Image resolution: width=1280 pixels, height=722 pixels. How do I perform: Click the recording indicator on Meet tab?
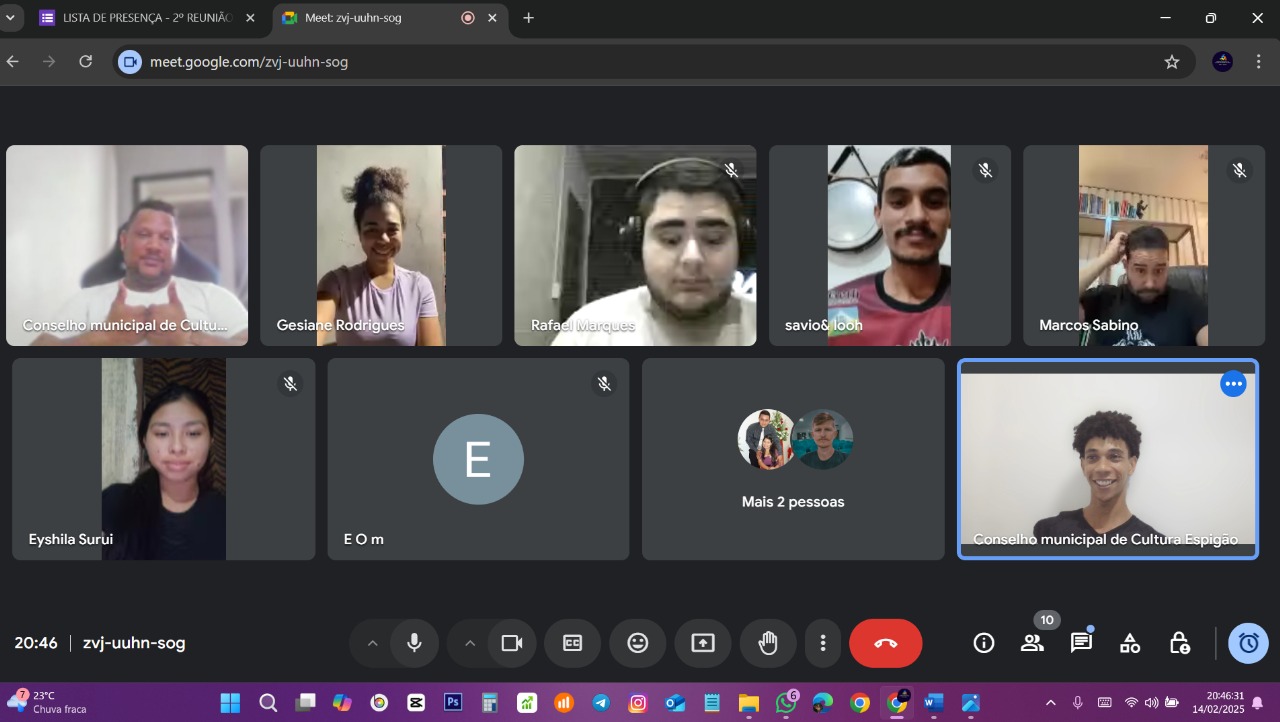468,18
